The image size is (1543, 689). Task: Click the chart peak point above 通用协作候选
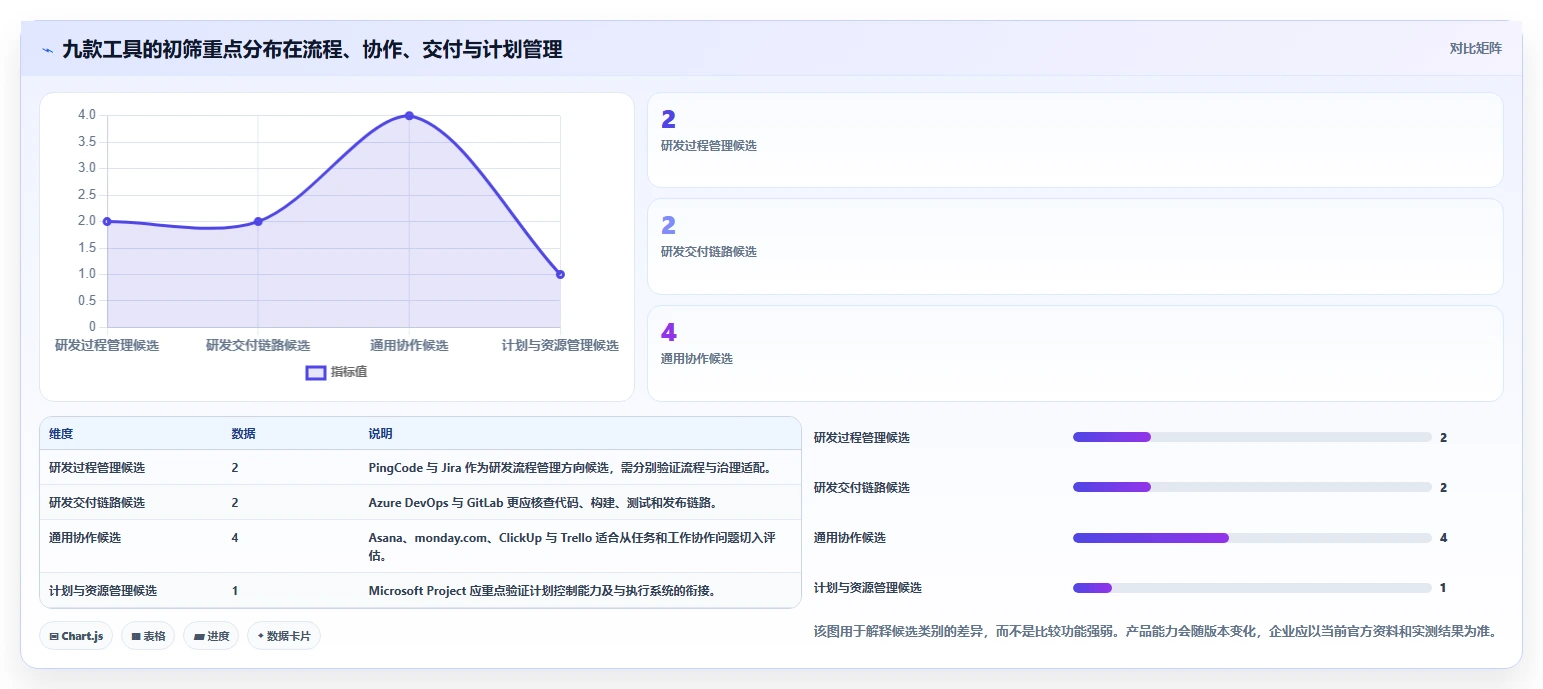[x=409, y=115]
